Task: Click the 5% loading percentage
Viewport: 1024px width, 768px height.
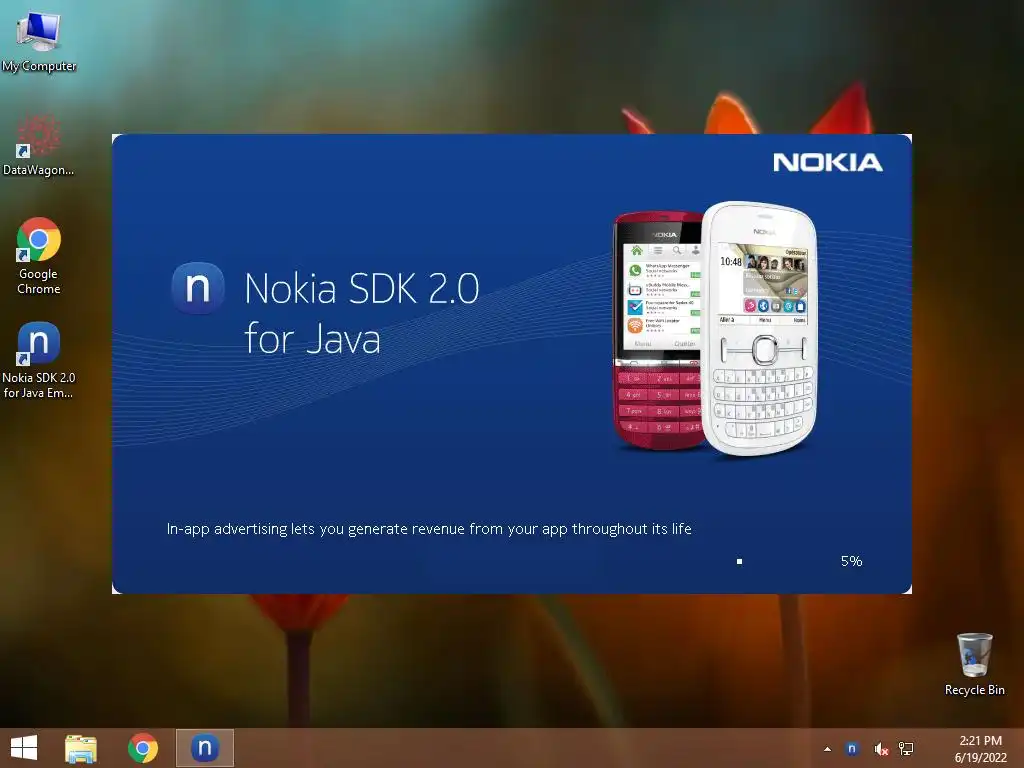Action: [x=852, y=561]
